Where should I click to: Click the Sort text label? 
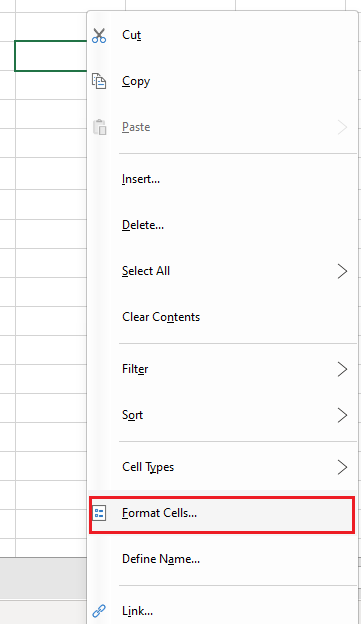point(132,415)
